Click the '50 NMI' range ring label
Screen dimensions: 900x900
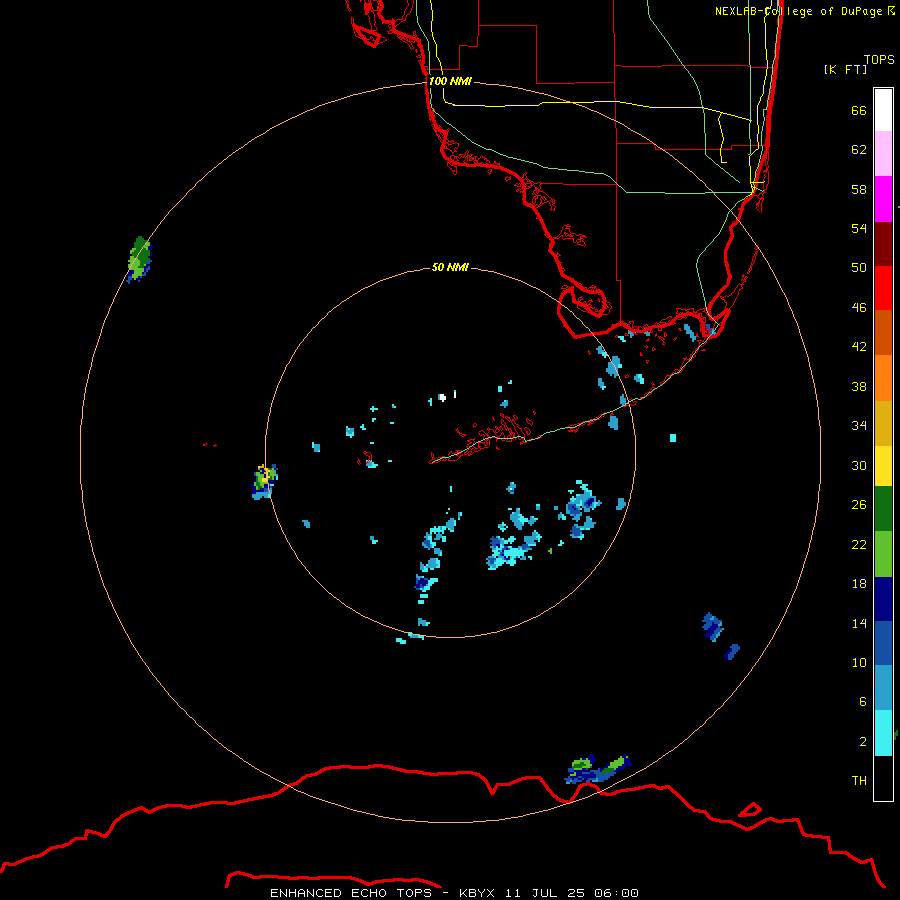tap(450, 267)
